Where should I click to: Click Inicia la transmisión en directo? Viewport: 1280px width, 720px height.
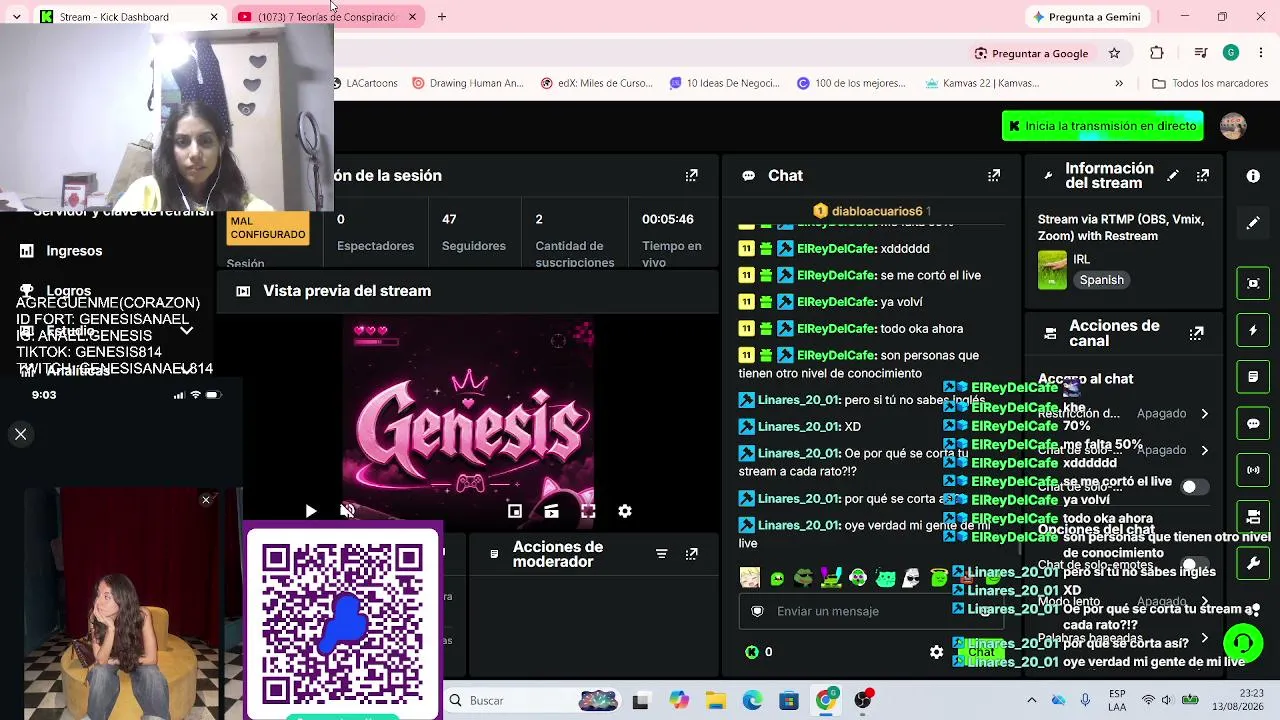click(x=1102, y=126)
